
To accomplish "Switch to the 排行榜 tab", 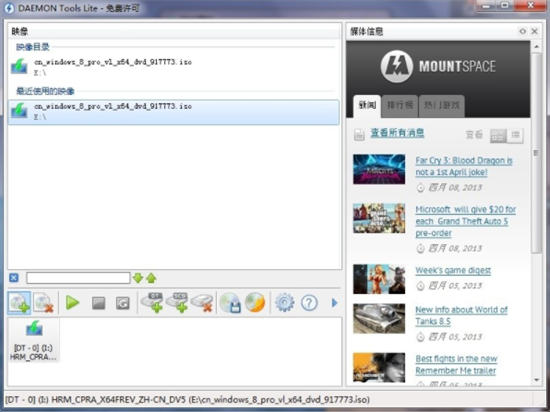I will (x=400, y=106).
